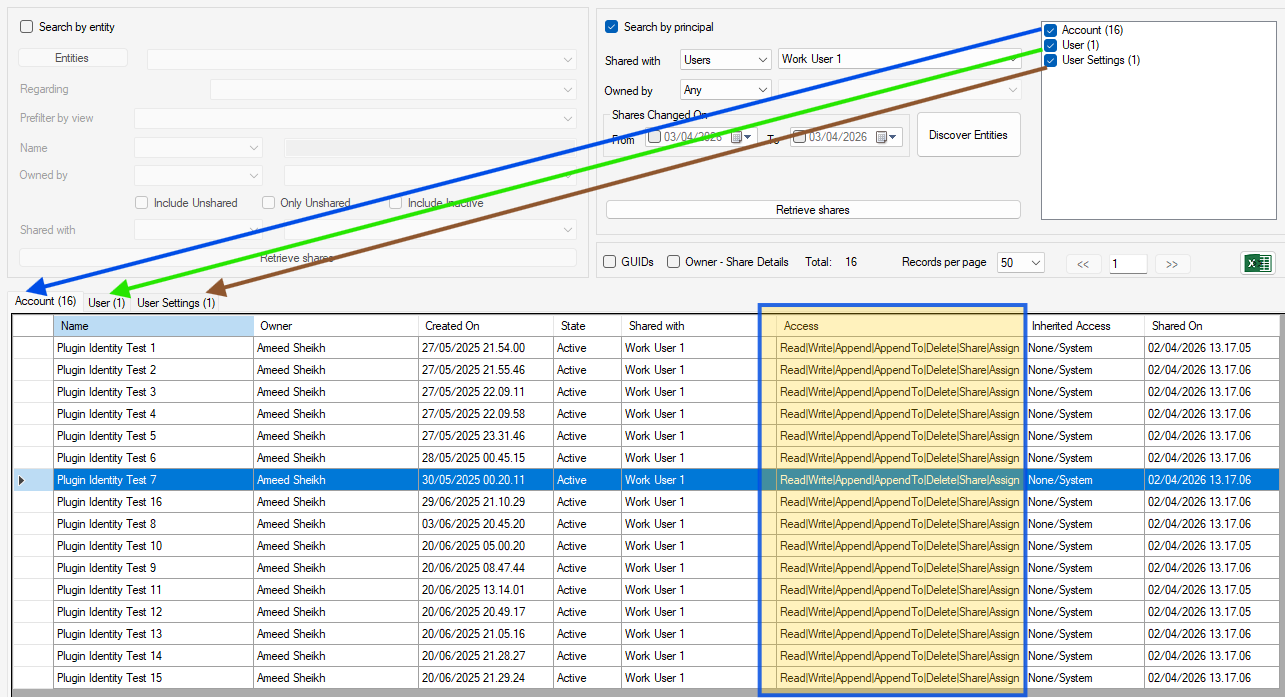Image resolution: width=1285 pixels, height=698 pixels.
Task: Click the Retrieve shares button
Action: pos(812,209)
